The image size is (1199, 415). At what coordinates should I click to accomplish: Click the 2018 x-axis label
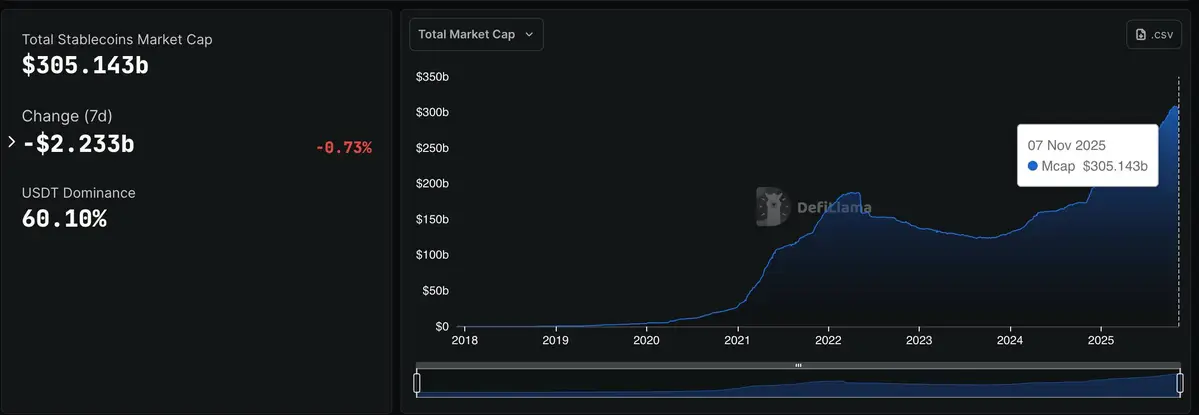pos(464,339)
